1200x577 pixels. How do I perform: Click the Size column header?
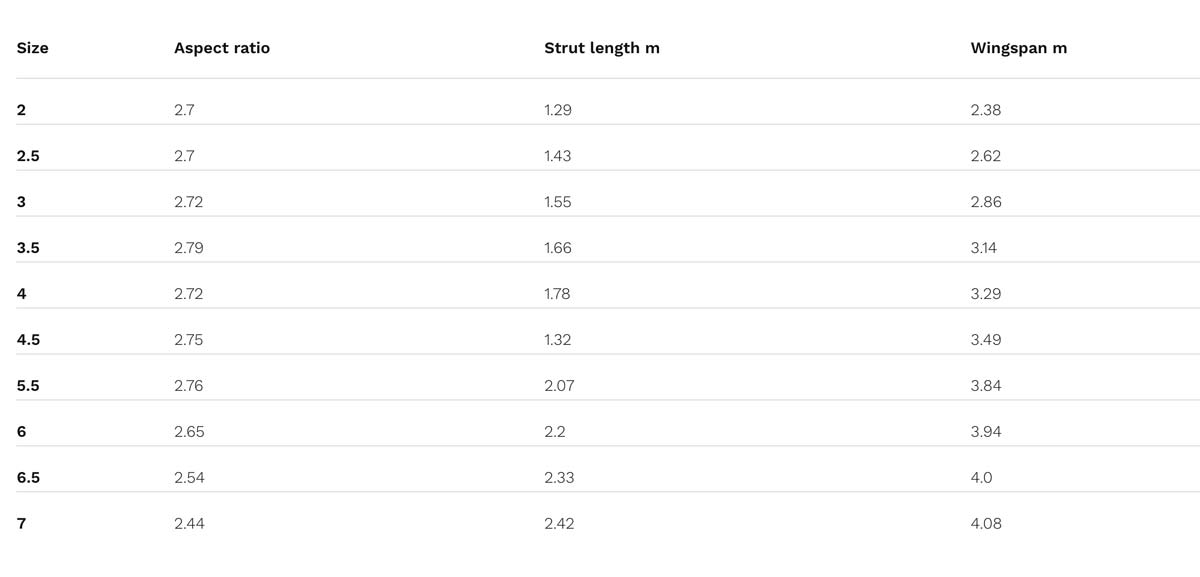[33, 48]
